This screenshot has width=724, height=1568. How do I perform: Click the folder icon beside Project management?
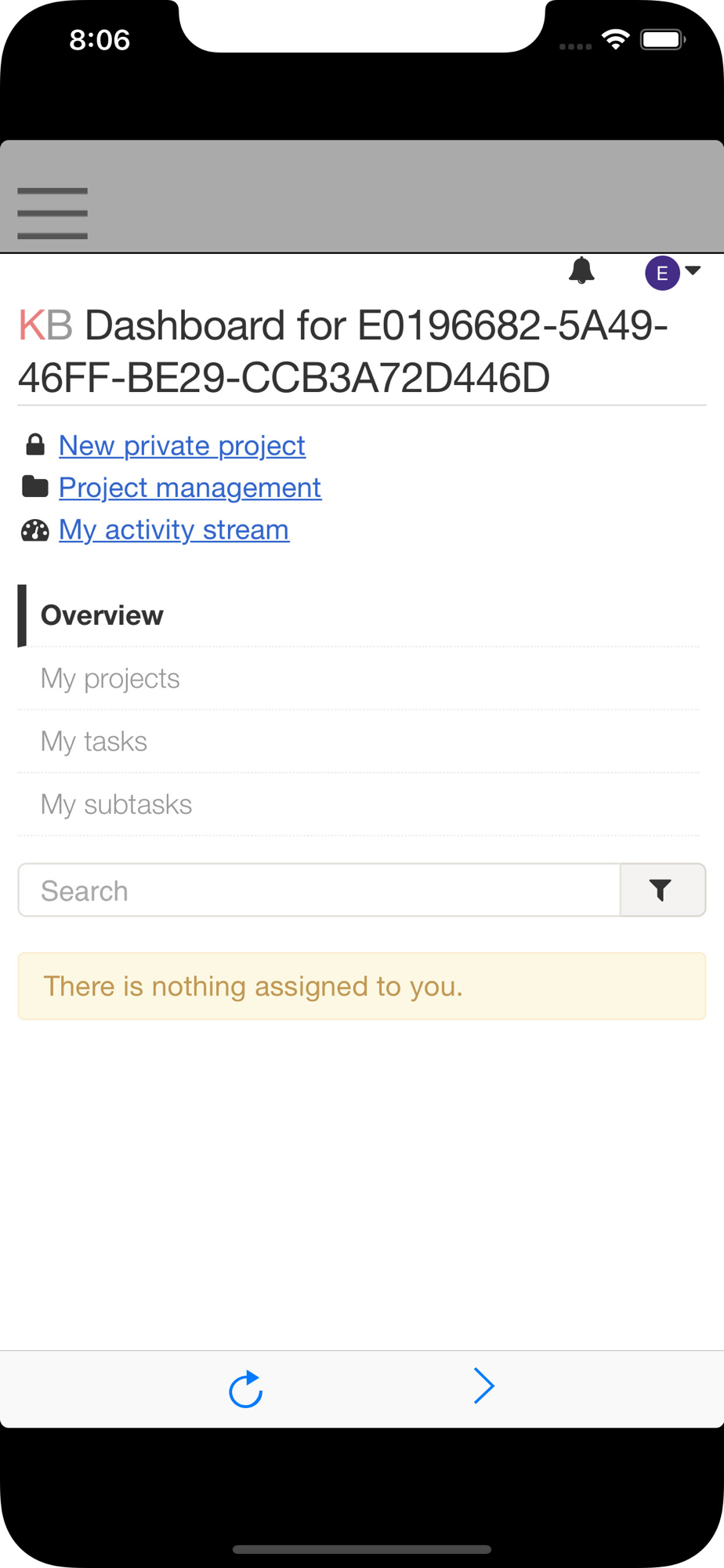pyautogui.click(x=34, y=486)
